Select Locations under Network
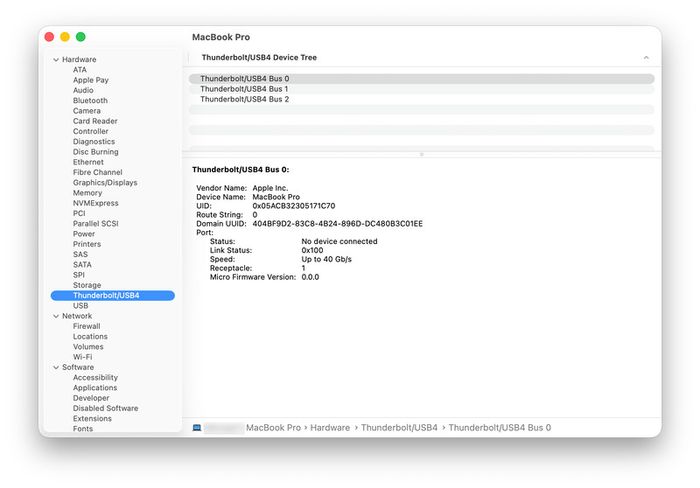 tap(90, 337)
